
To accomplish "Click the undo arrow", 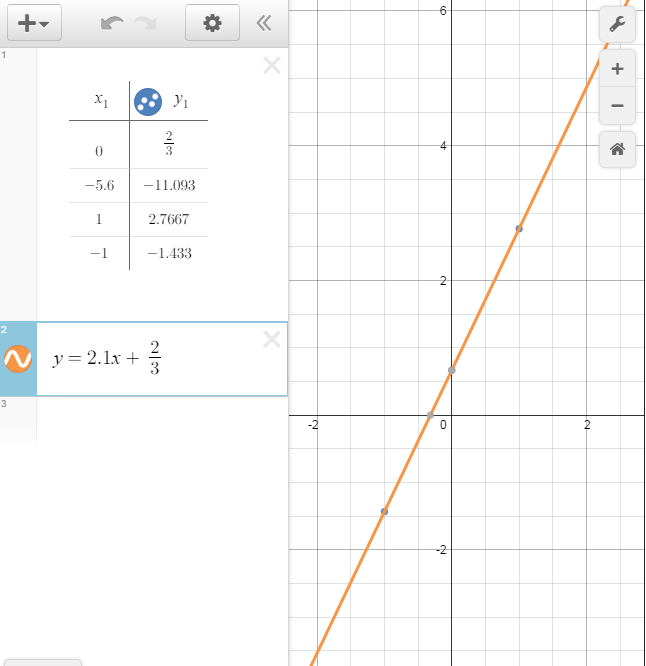I will (x=112, y=23).
